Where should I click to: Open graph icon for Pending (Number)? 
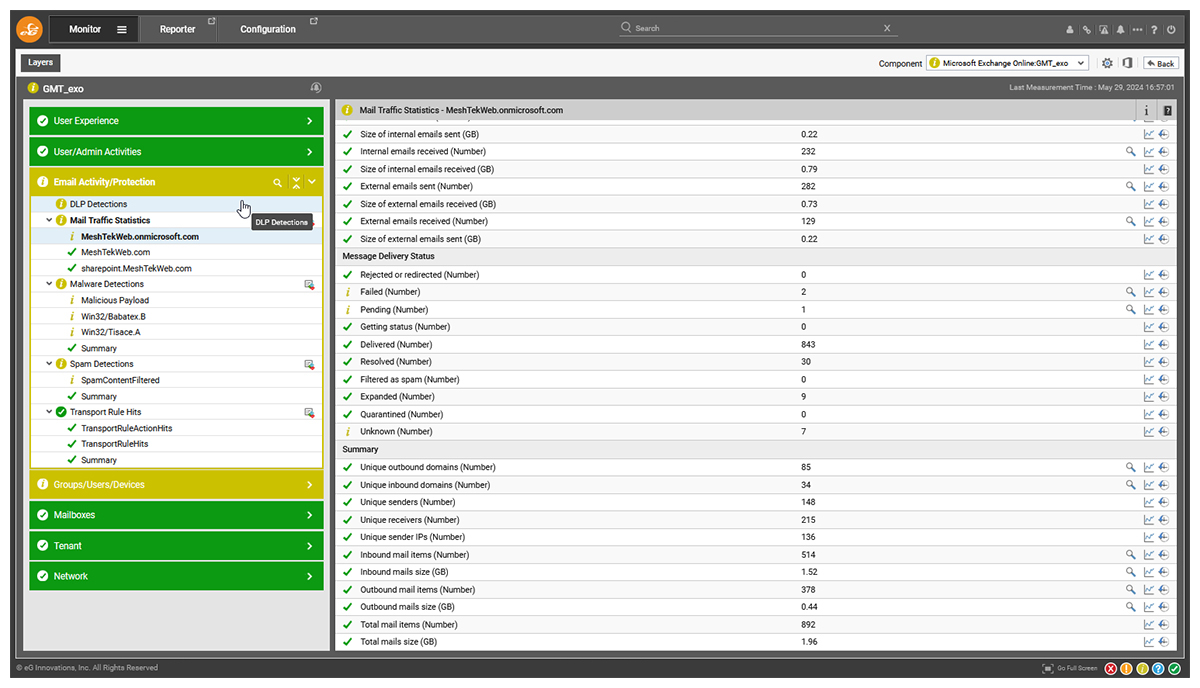1149,310
